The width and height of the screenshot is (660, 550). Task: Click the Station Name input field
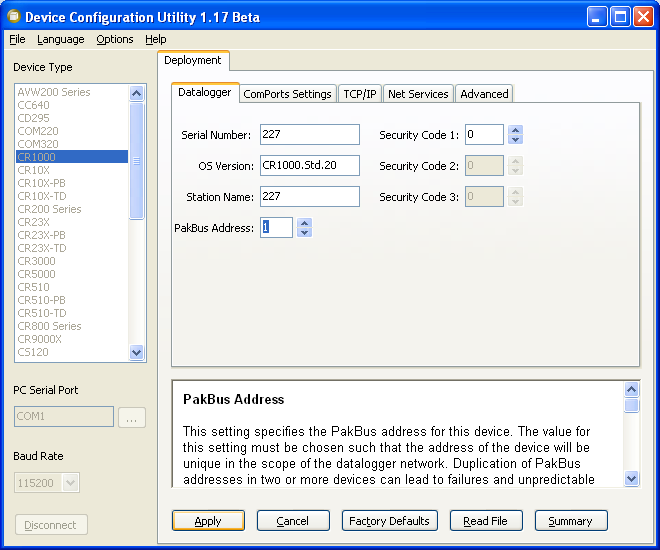click(x=309, y=197)
